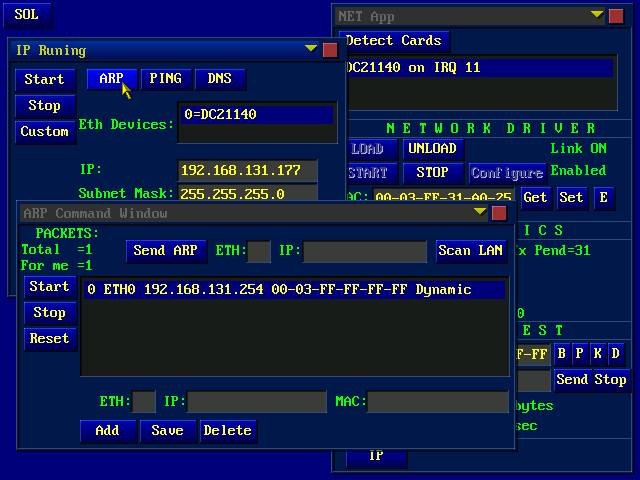This screenshot has width=640, height=480.
Task: Open the ARP tab button
Action: (x=111, y=79)
